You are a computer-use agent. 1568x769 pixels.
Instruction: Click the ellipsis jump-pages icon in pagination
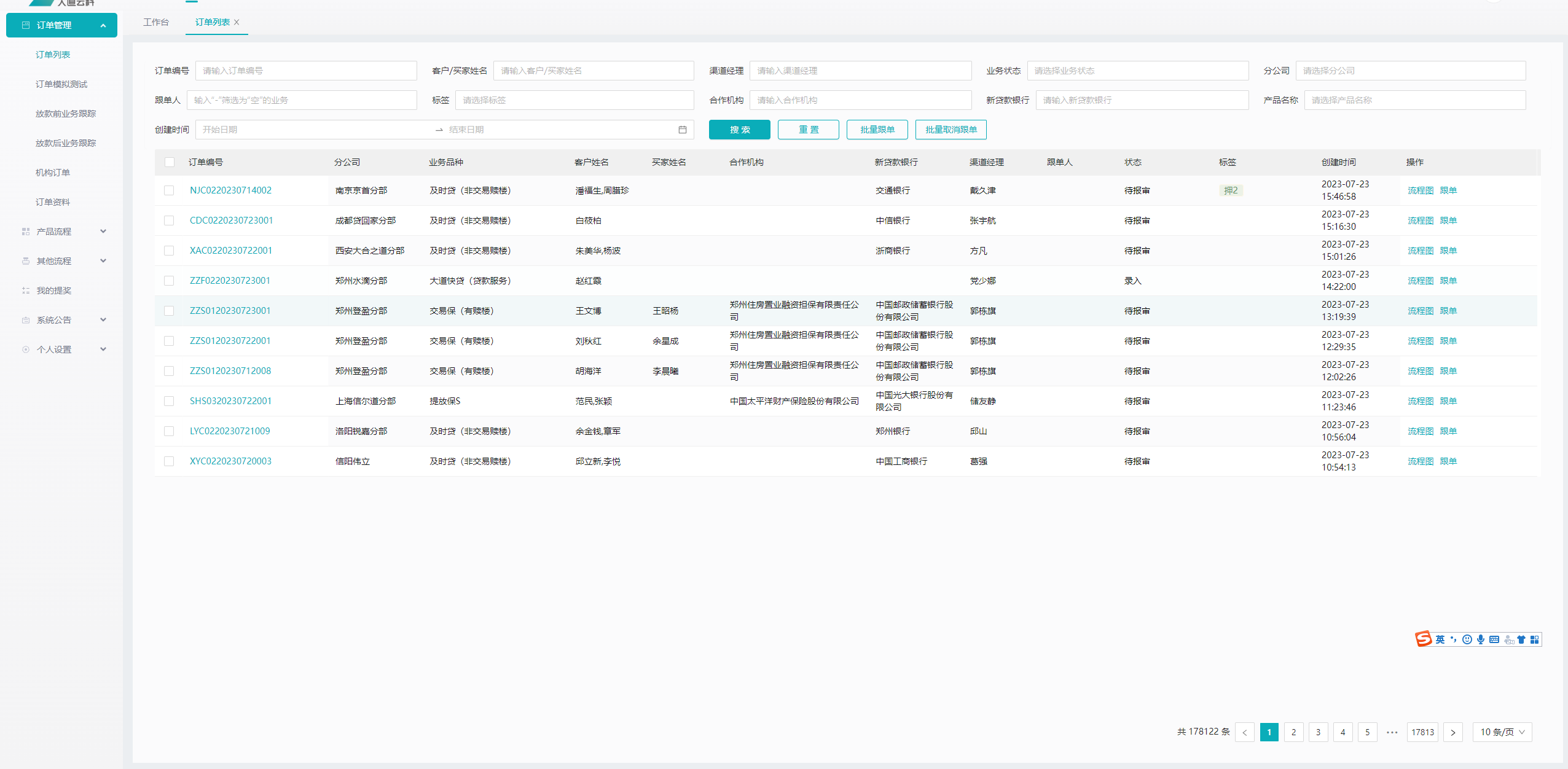point(1392,732)
